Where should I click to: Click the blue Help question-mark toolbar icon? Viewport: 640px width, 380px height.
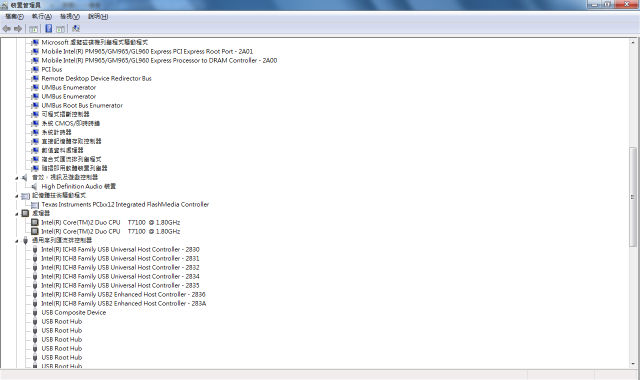click(49, 29)
